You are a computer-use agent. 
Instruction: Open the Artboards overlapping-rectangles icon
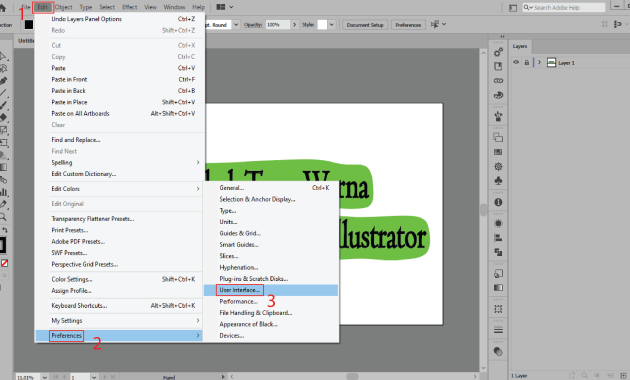click(498, 137)
